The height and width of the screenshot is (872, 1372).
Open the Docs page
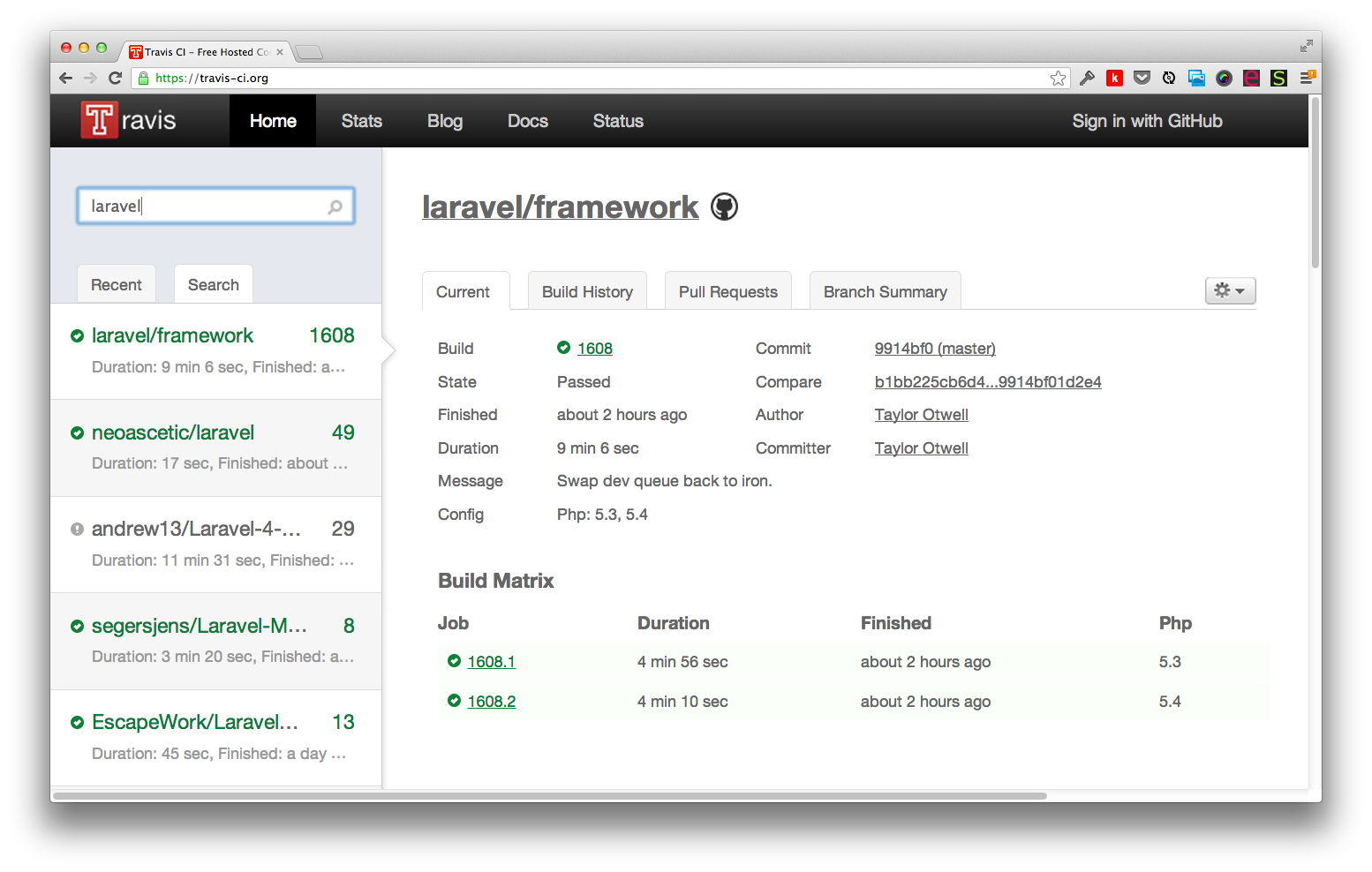pos(528,121)
